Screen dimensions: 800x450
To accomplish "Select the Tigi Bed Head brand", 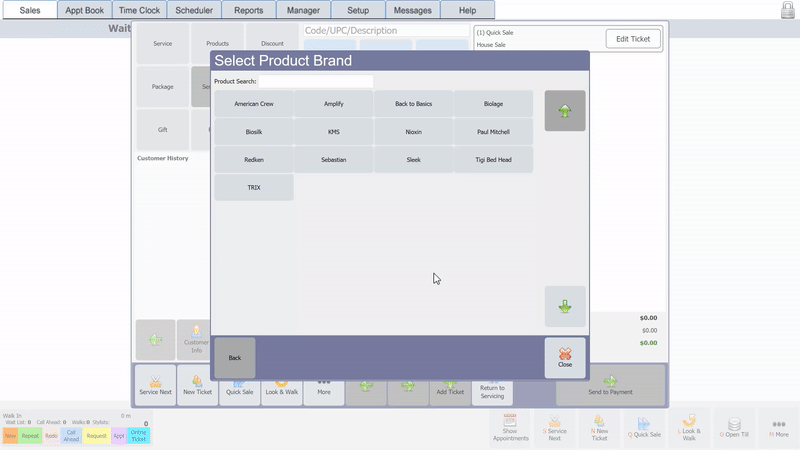I will tap(493, 160).
